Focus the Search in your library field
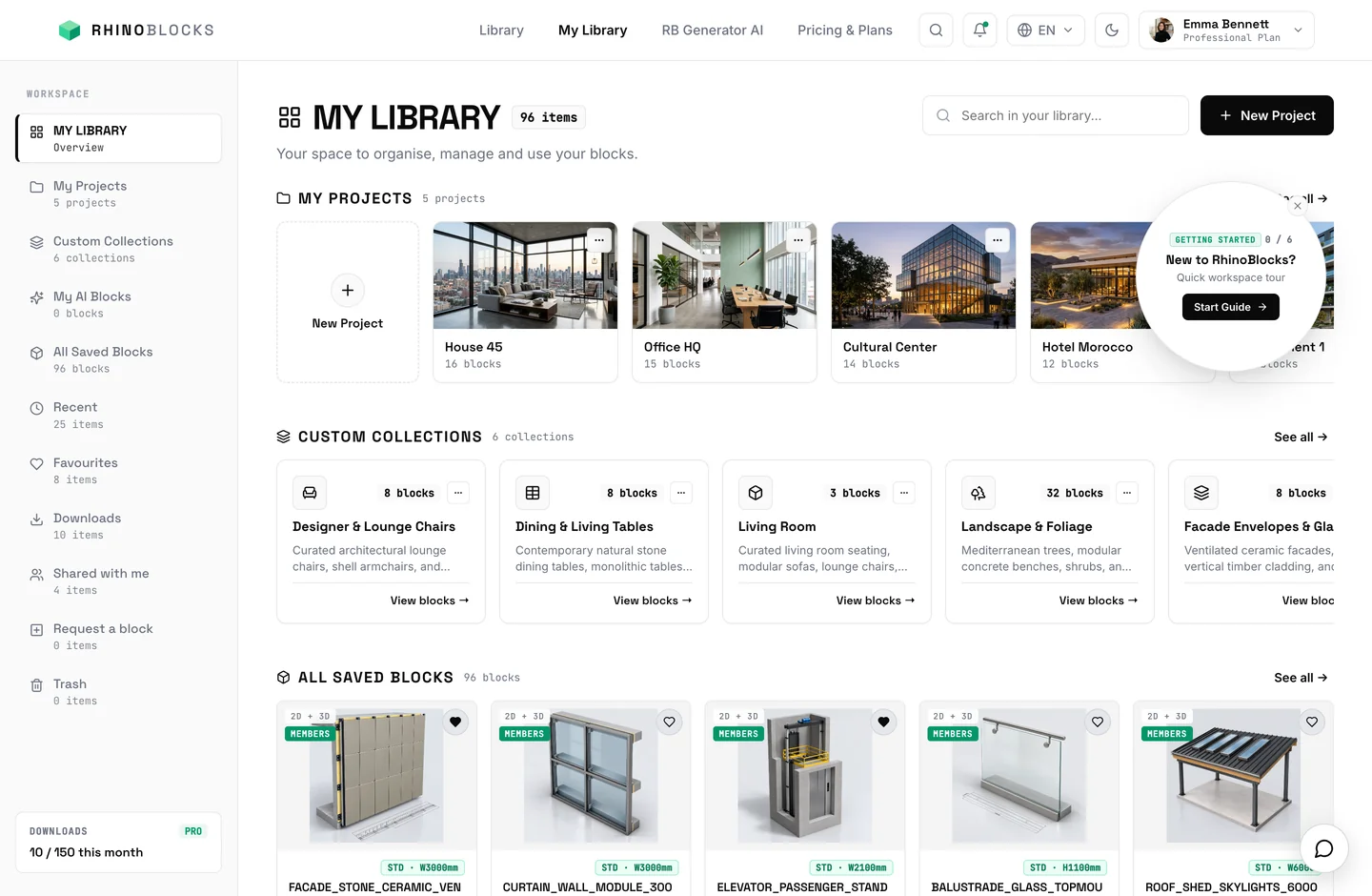 [x=1055, y=115]
